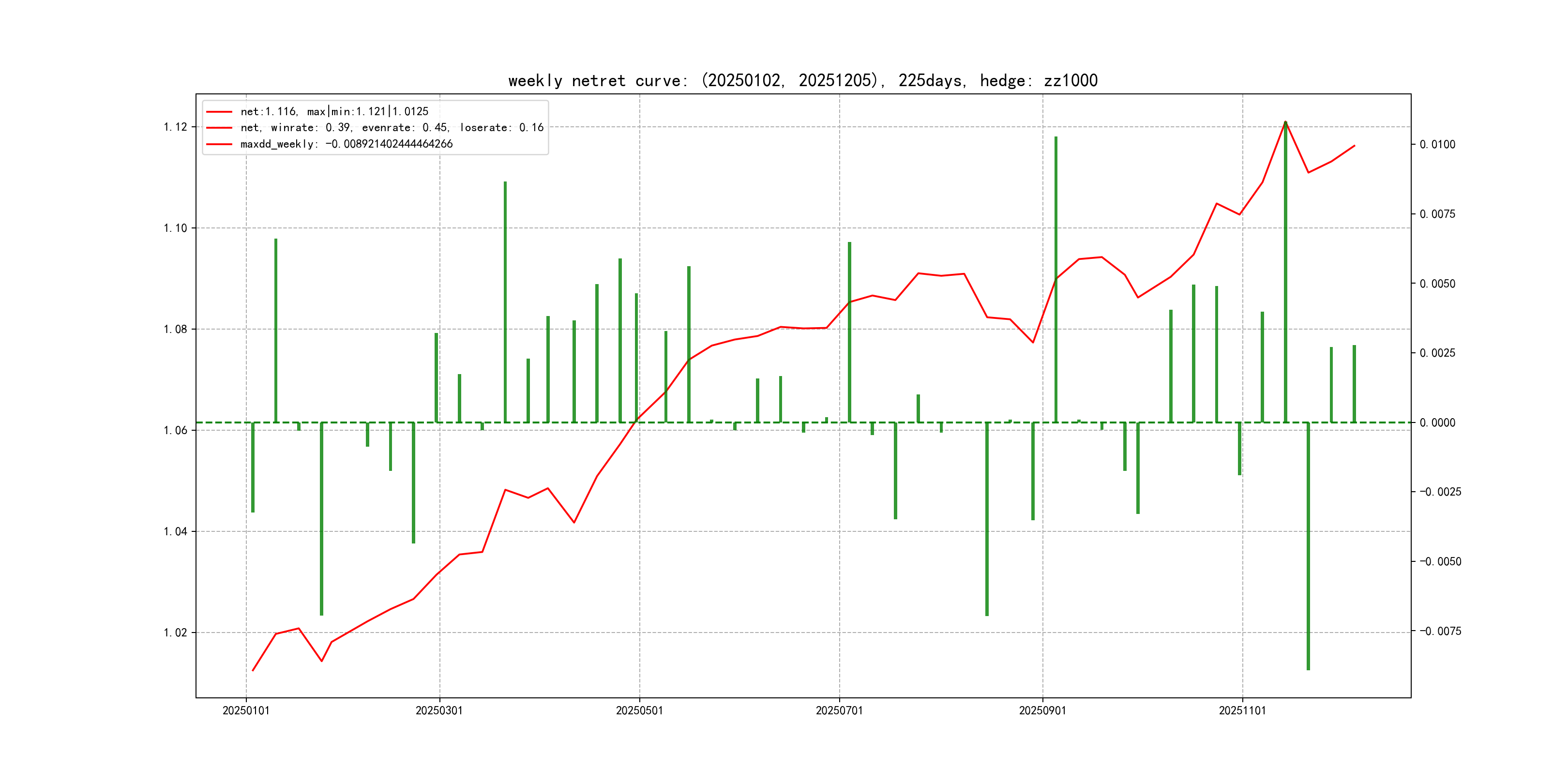
Task: Click the 20250701 x-axis label
Action: pyautogui.click(x=839, y=710)
